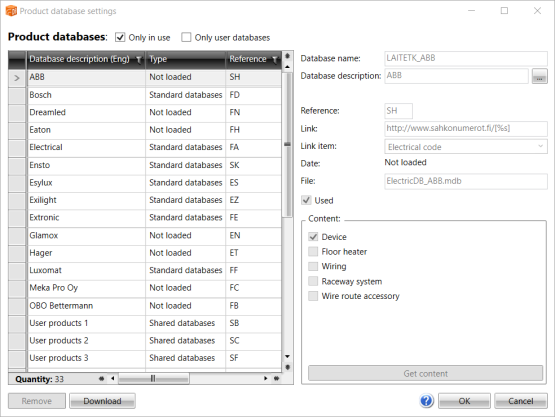Open the help question mark button
Viewport: 555px width, 417px height.
(x=427, y=401)
